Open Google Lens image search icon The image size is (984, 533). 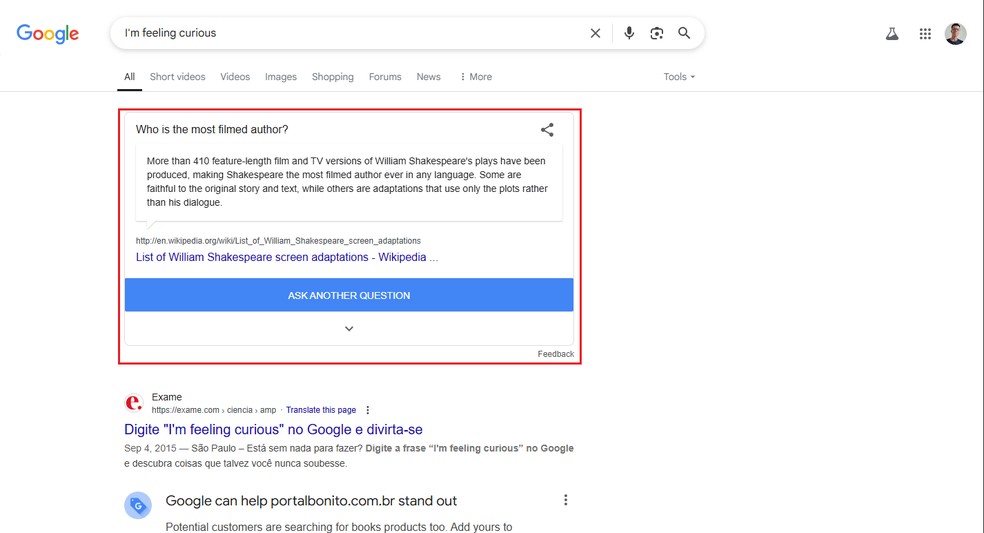[656, 33]
